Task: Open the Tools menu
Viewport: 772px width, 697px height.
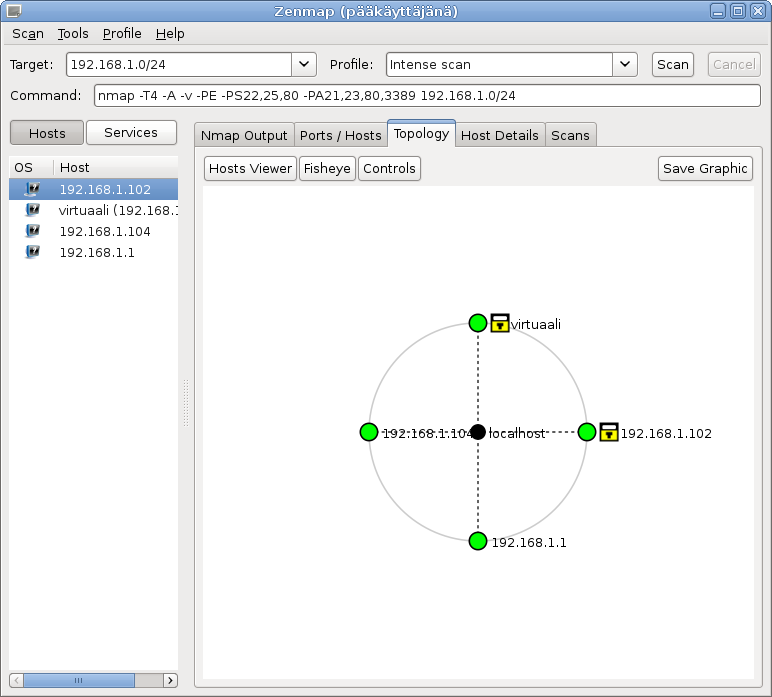Action: (73, 33)
